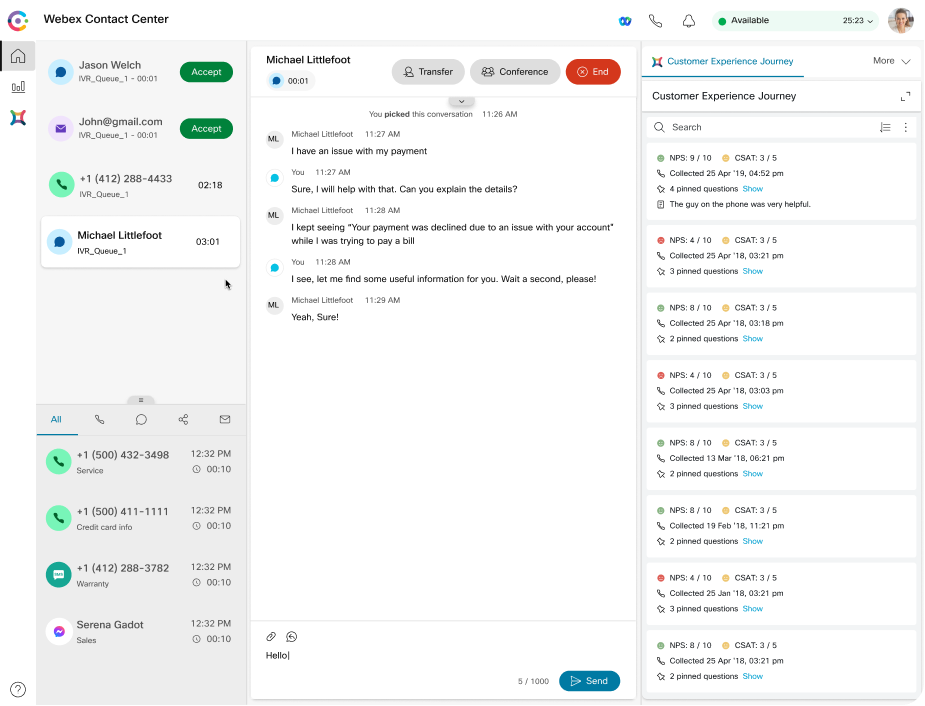Expand Customer Experience Journey panel to fullscreen
The image size is (925, 706).
906,96
